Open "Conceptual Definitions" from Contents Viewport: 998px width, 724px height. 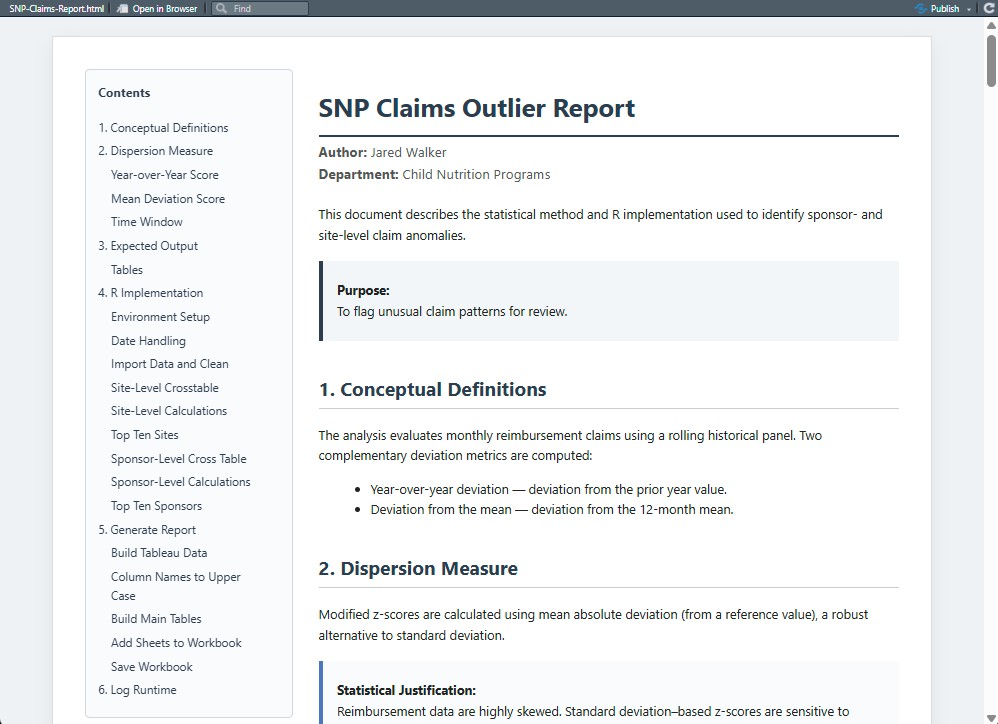163,127
